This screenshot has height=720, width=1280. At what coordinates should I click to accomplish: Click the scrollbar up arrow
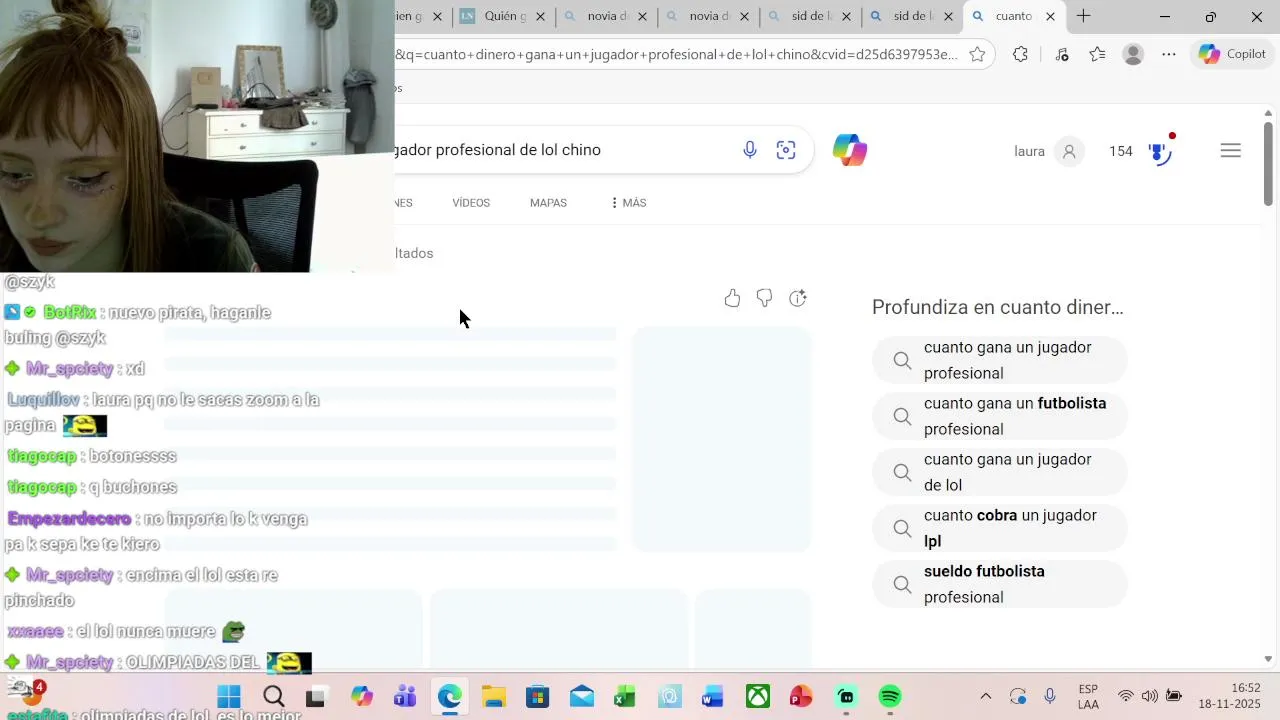click(1269, 112)
